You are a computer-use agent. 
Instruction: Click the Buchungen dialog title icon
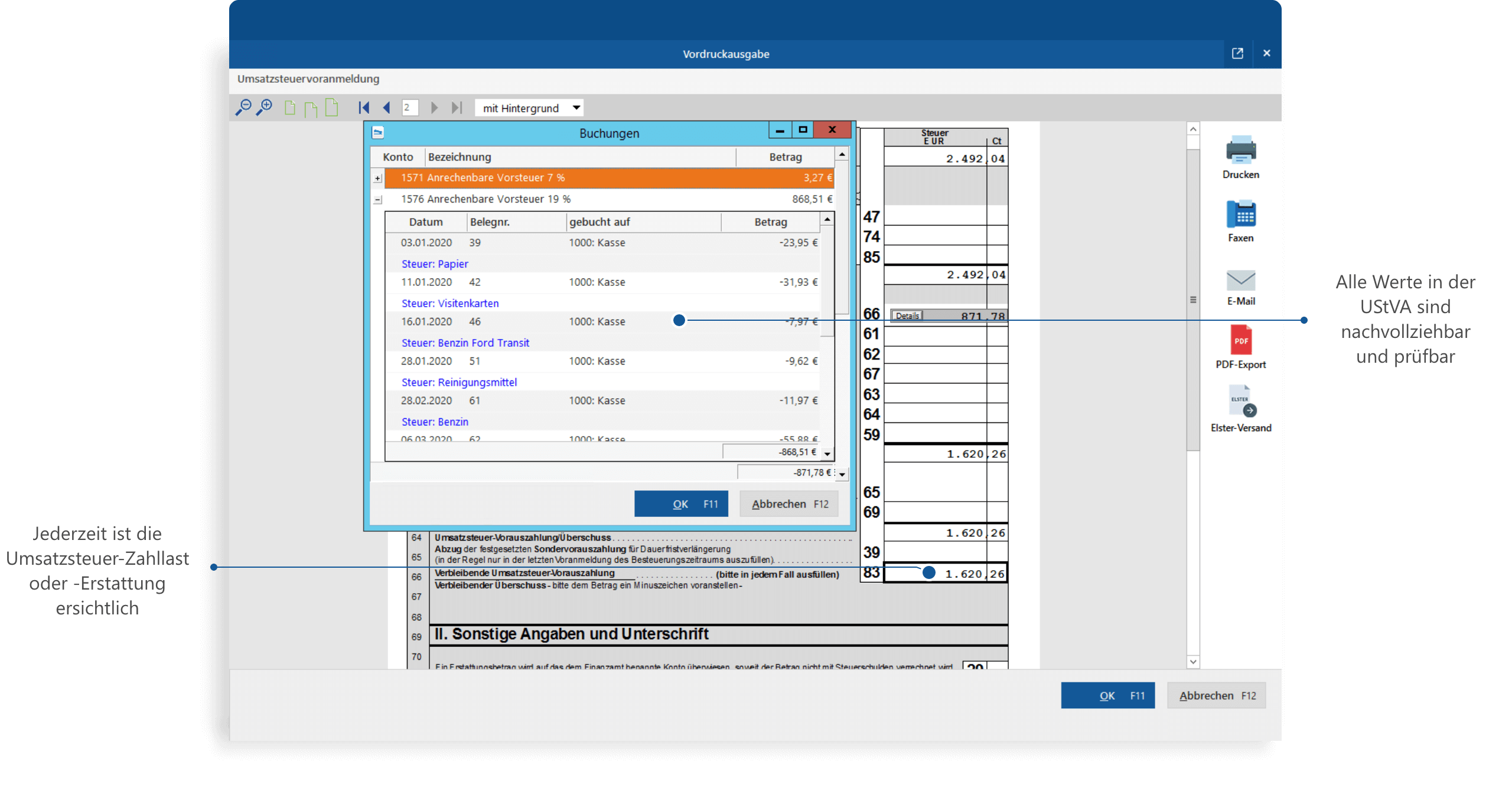pos(378,132)
